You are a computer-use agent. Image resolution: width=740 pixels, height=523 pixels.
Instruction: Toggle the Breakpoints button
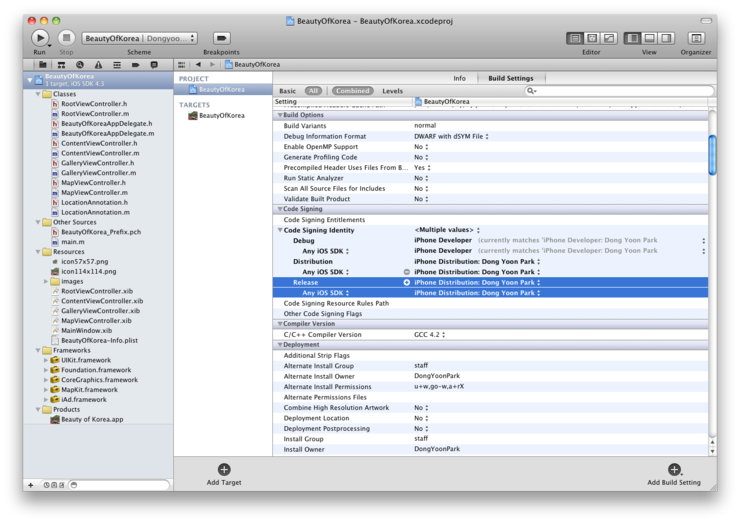tap(221, 38)
